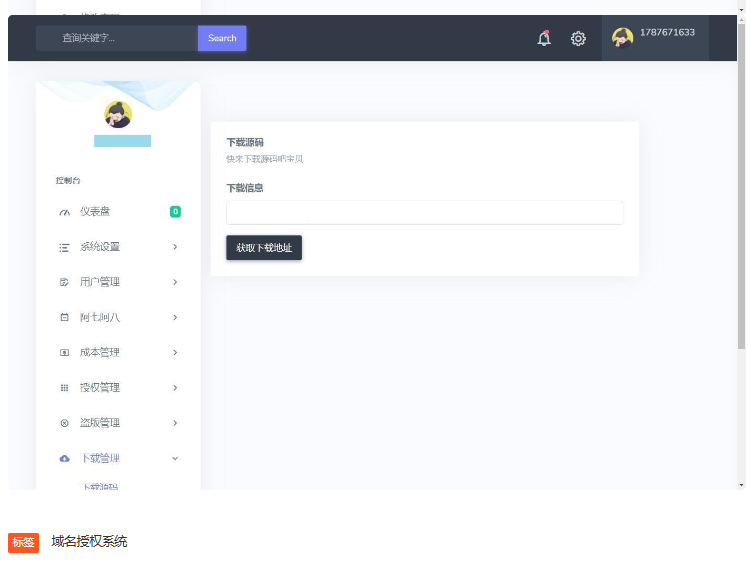
Task: Click the 系统设置 list icon
Action: click(65, 247)
